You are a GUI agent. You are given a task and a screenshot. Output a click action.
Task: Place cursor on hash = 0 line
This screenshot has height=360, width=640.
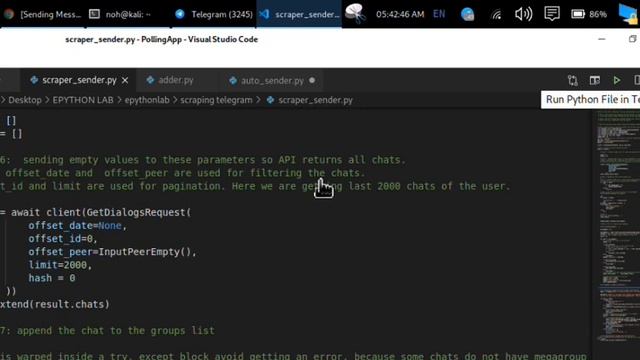coord(52,278)
